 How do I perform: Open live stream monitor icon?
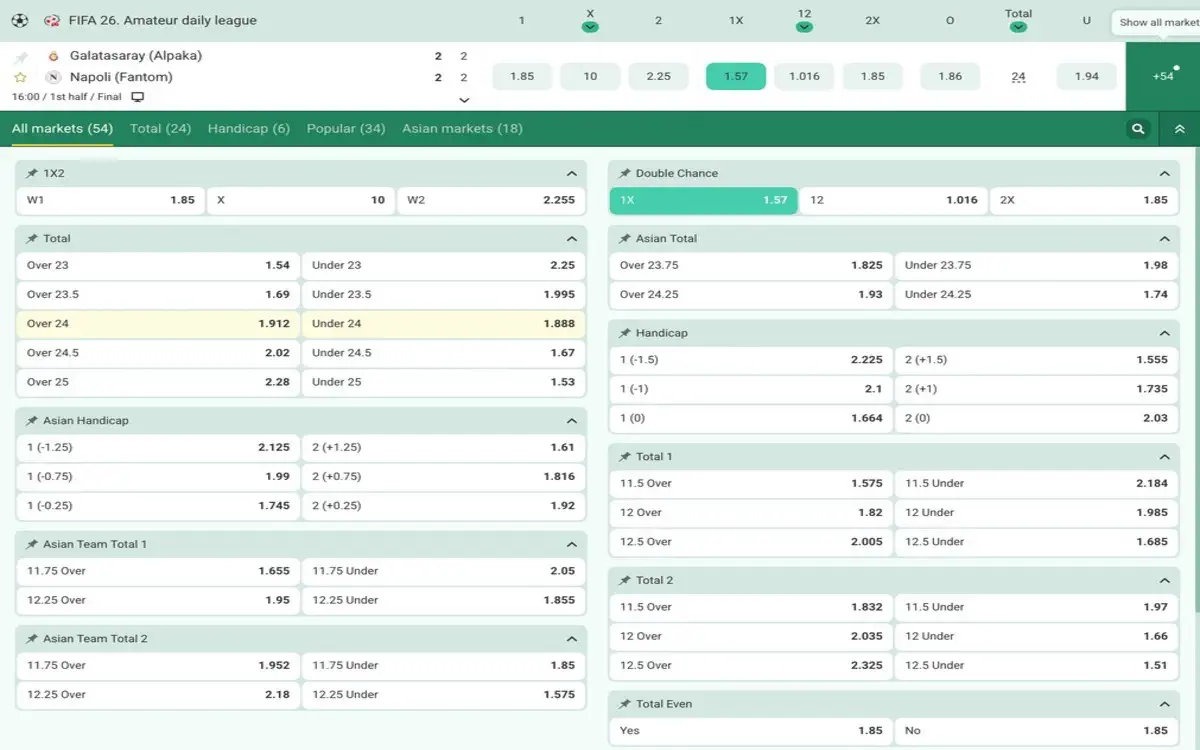tap(138, 97)
